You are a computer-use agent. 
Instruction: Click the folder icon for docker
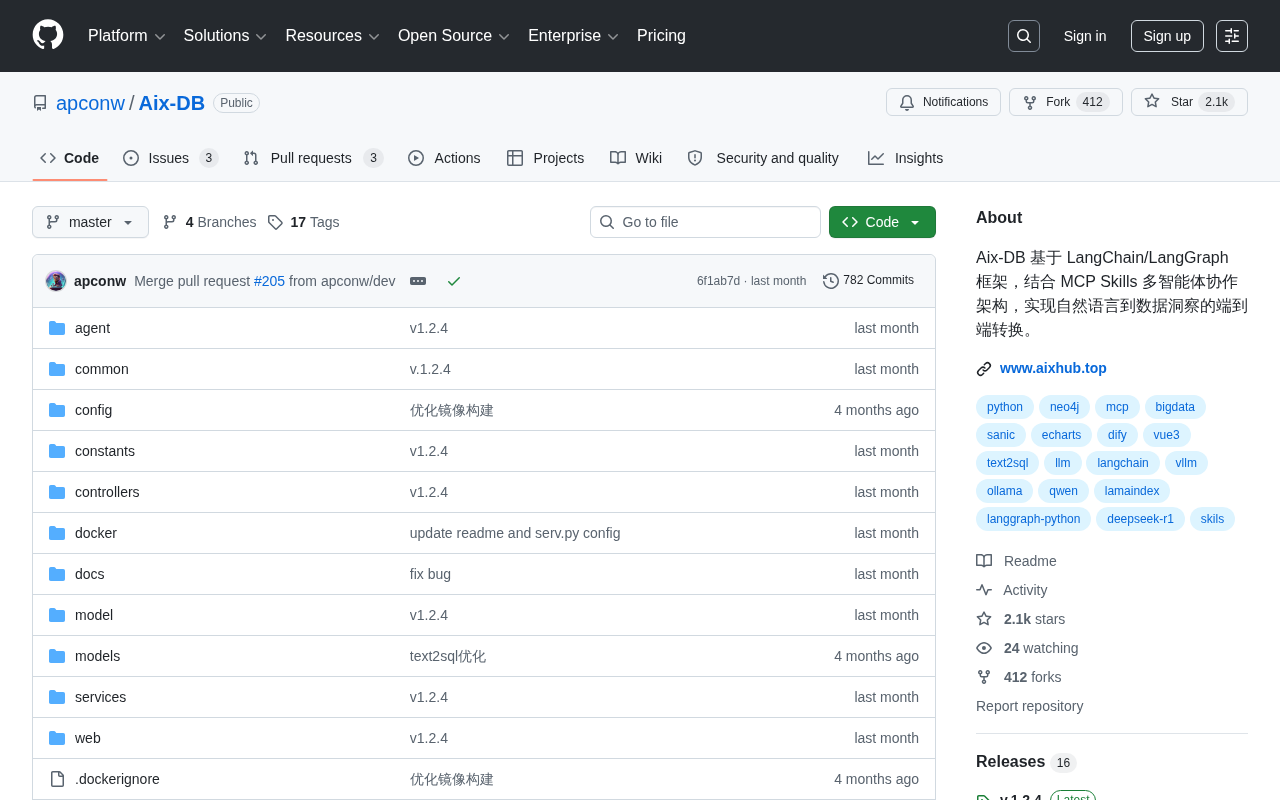pyautogui.click(x=57, y=533)
